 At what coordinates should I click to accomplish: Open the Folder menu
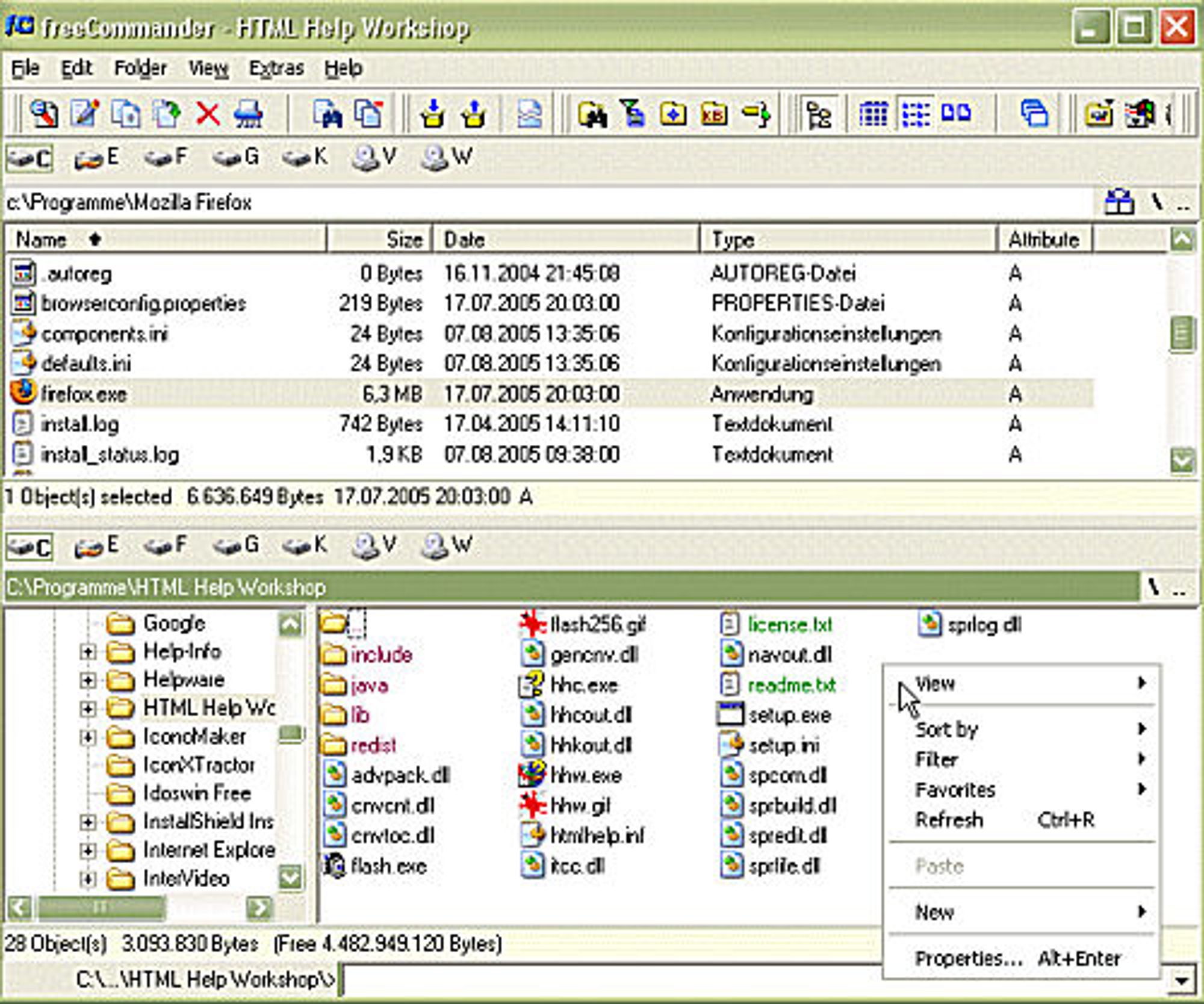[140, 68]
